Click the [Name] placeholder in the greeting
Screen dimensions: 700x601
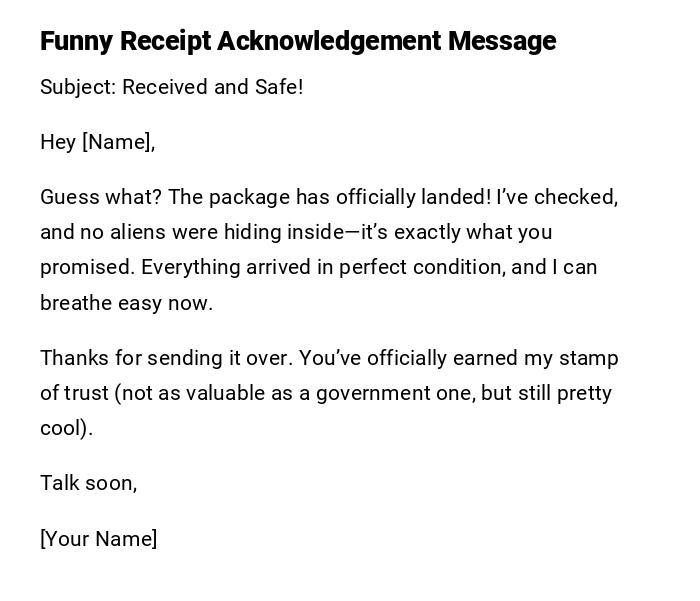tap(118, 142)
